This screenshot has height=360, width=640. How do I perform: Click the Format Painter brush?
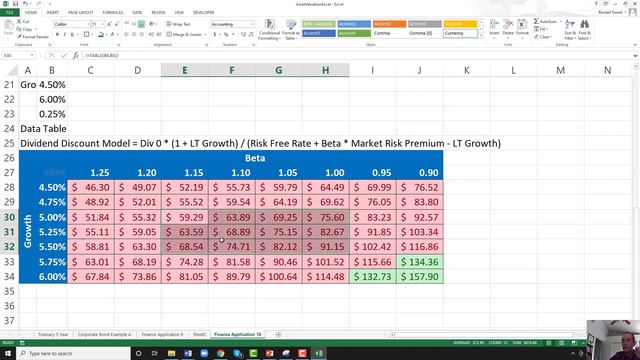[19, 37]
